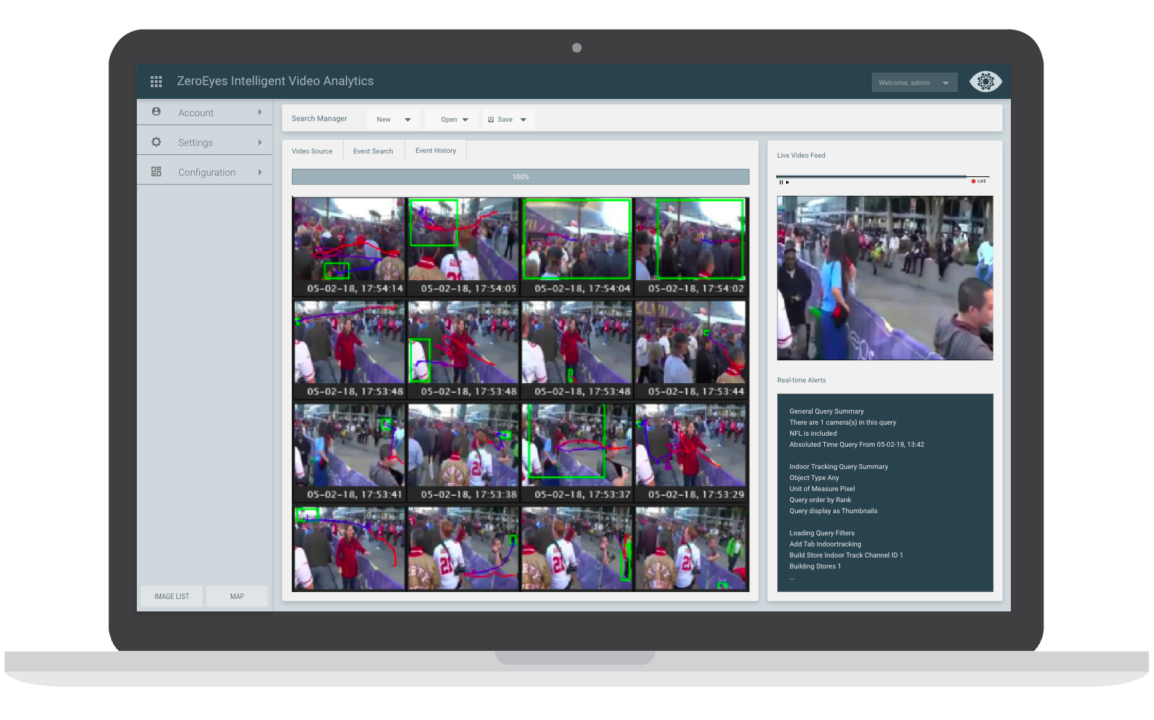This screenshot has height=720, width=1154.
Task: Open the Welcome, admin user dropdown
Action: click(914, 82)
